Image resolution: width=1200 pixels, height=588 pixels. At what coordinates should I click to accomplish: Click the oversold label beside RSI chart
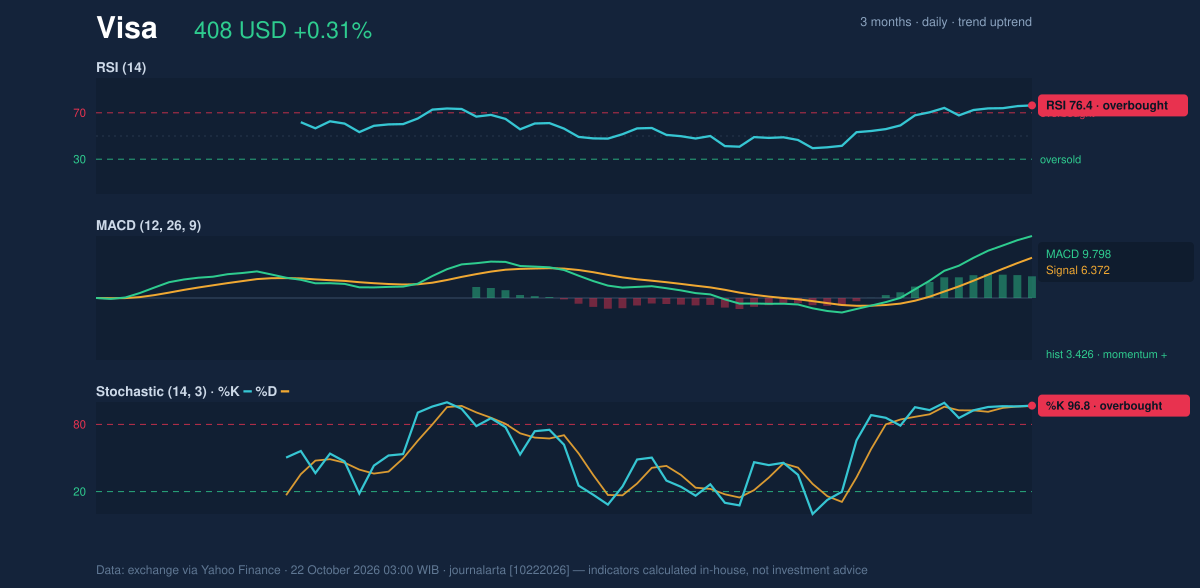click(1060, 159)
